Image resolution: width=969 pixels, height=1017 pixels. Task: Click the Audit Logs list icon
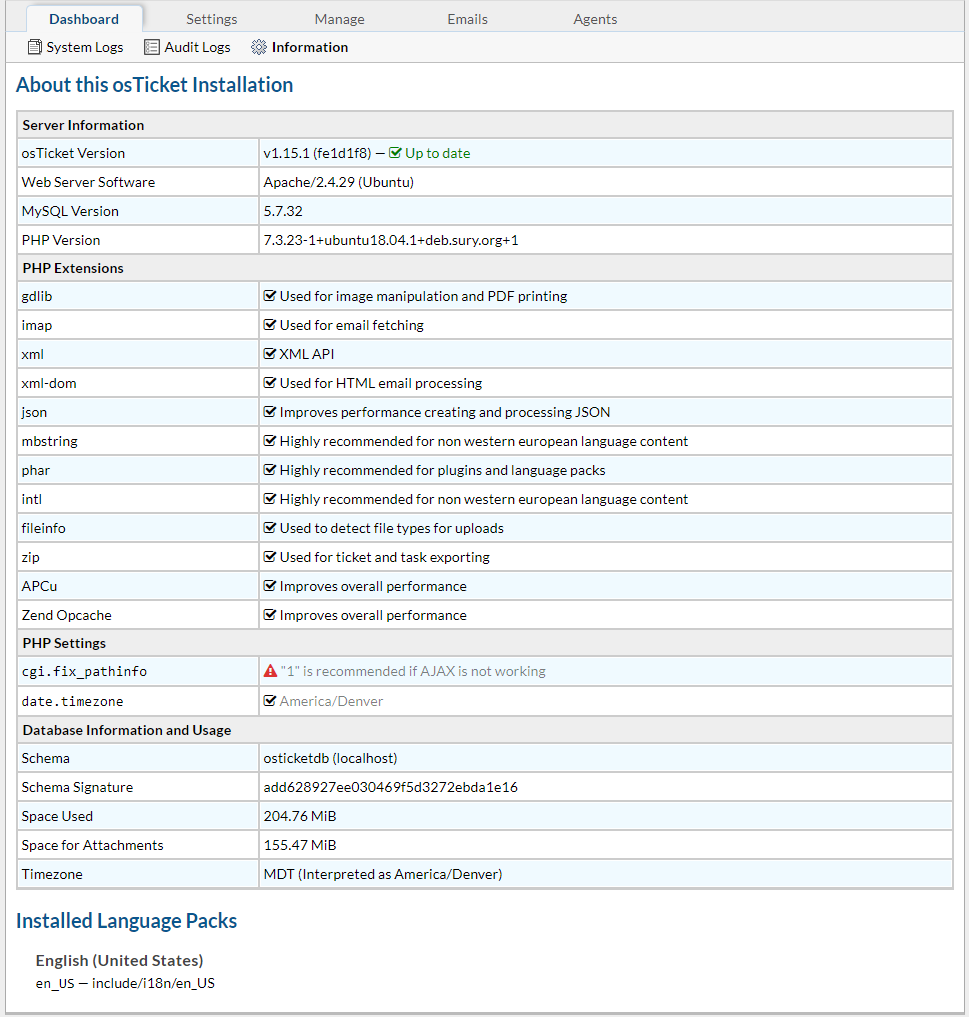152,47
